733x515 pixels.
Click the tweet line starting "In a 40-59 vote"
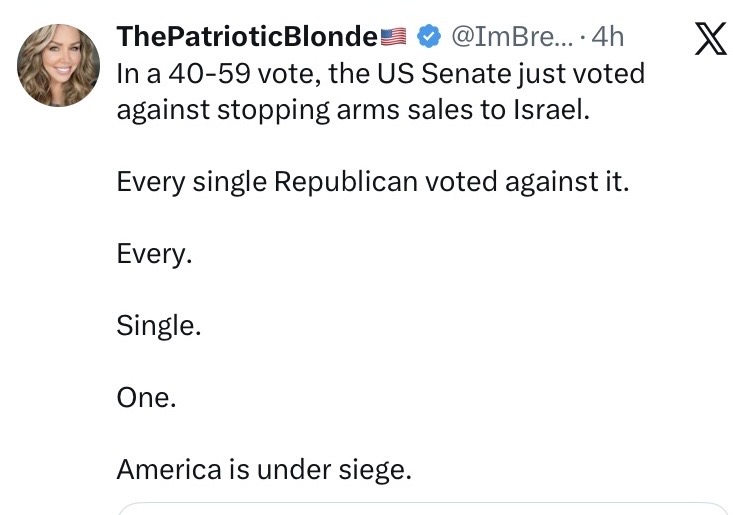[380, 73]
